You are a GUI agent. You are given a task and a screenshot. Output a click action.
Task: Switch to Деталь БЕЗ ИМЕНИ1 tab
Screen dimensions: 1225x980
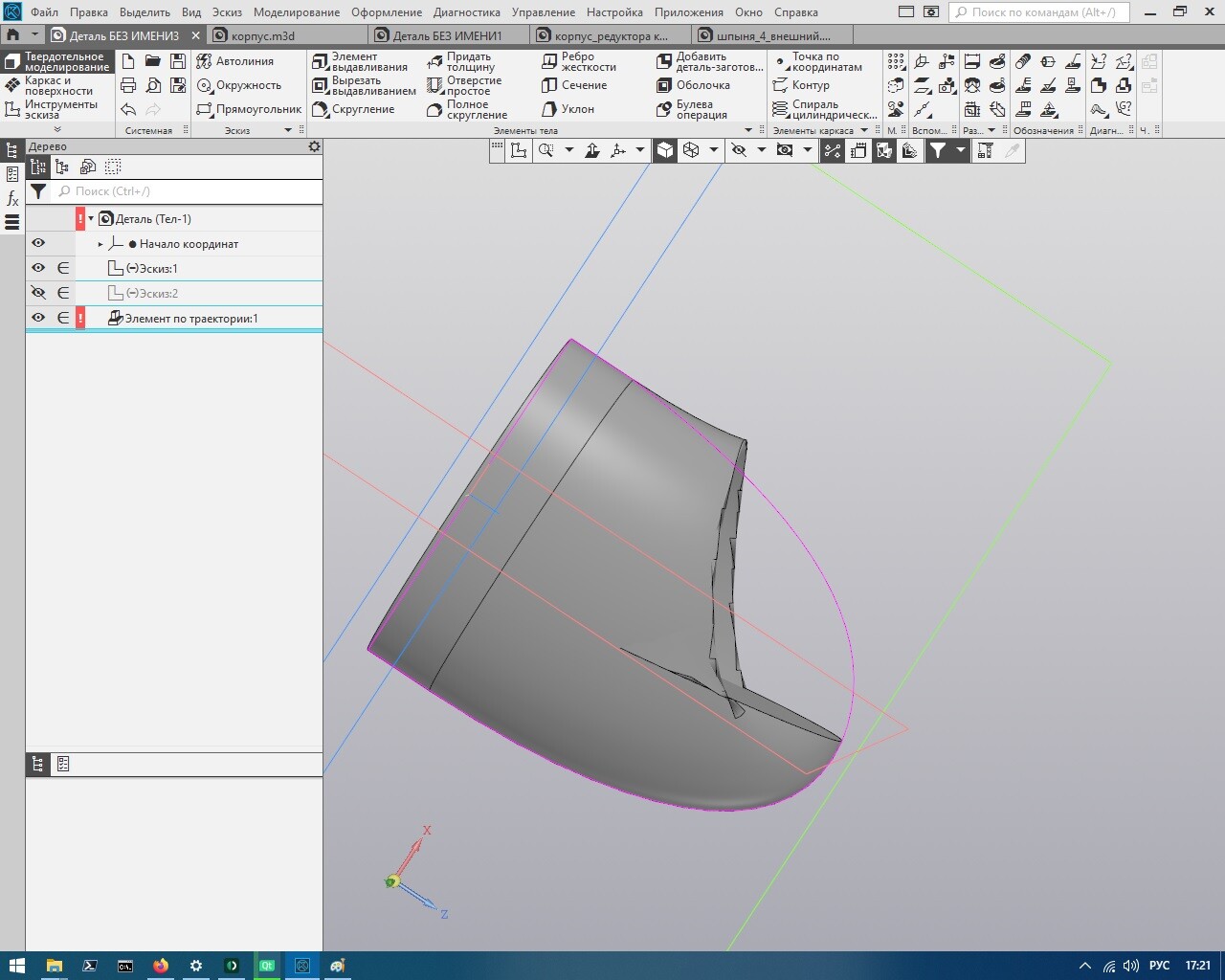coord(449,35)
